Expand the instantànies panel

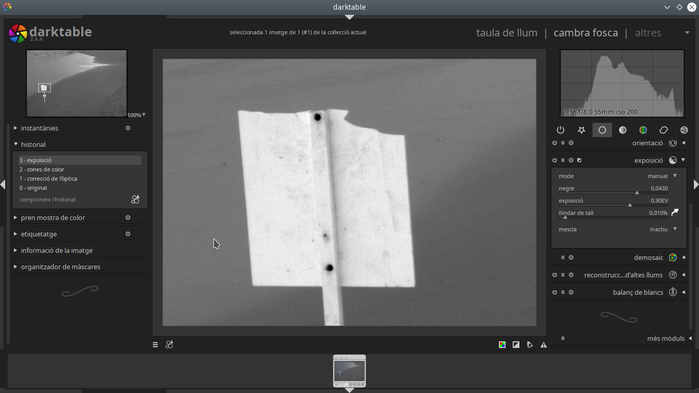pyautogui.click(x=39, y=128)
